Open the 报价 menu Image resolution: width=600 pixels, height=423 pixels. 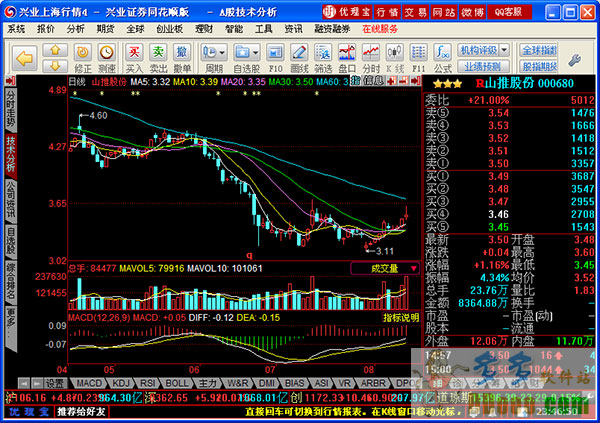(46, 29)
